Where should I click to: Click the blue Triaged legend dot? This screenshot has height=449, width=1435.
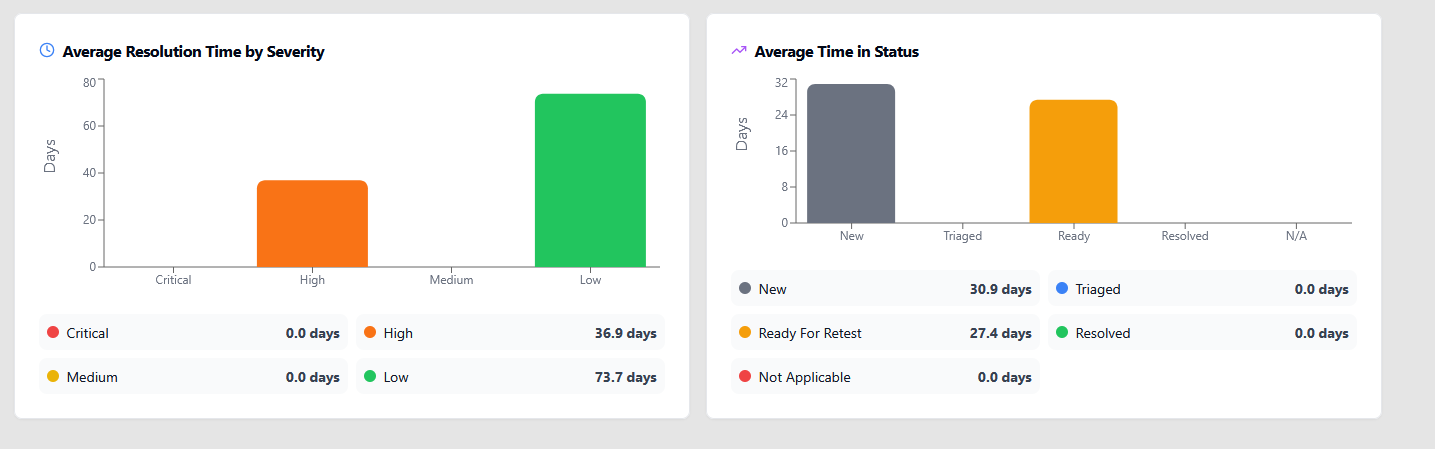click(x=1062, y=288)
